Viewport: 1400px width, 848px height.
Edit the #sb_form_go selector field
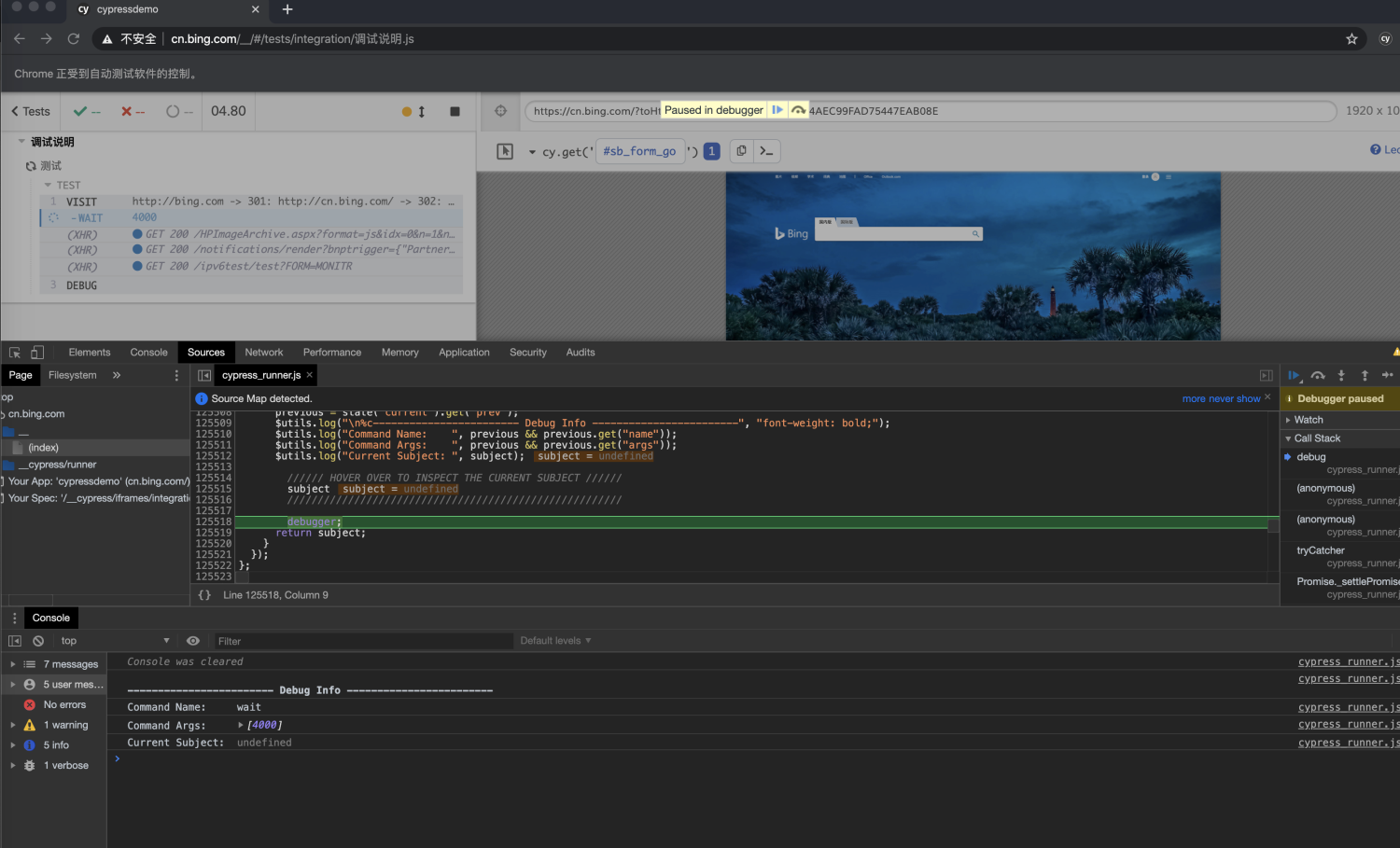639,151
